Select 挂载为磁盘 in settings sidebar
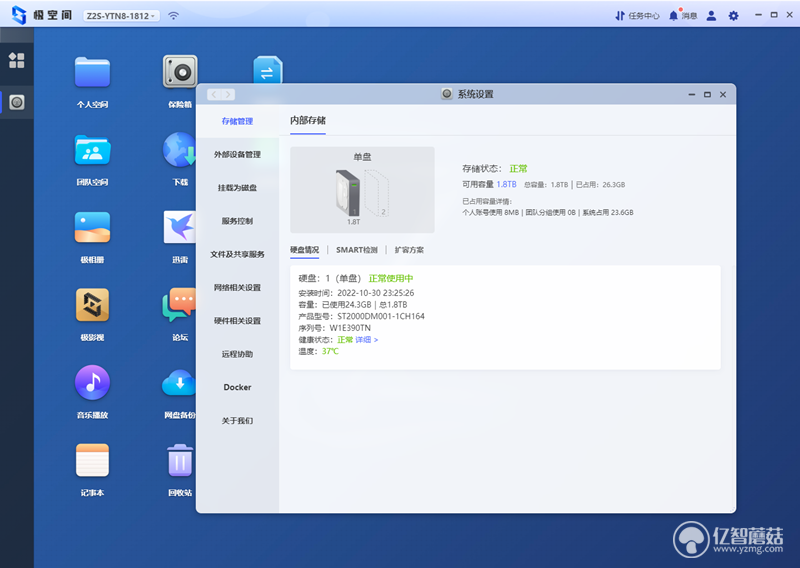This screenshot has height=568, width=800. click(x=237, y=187)
